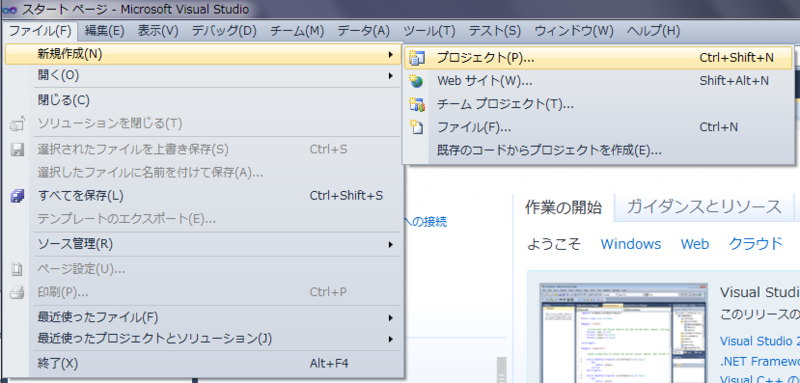Choose ファイル(F)... in the New submenu
Image resolution: width=800 pixels, height=383 pixels.
click(x=598, y=127)
